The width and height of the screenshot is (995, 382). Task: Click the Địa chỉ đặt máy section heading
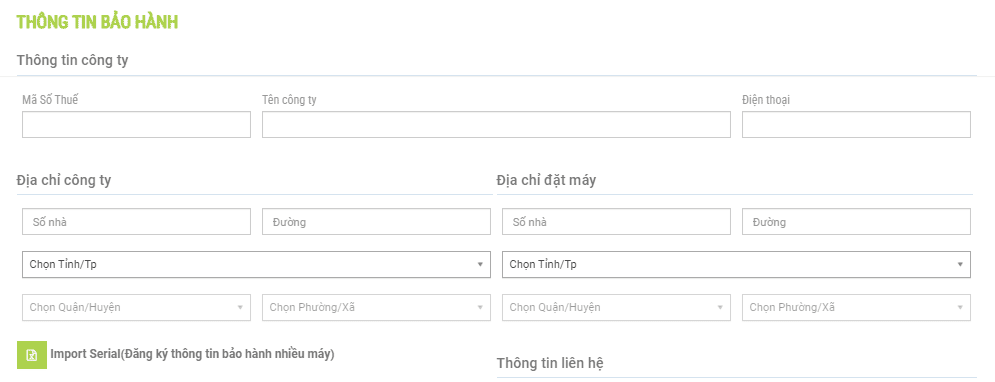pos(546,180)
